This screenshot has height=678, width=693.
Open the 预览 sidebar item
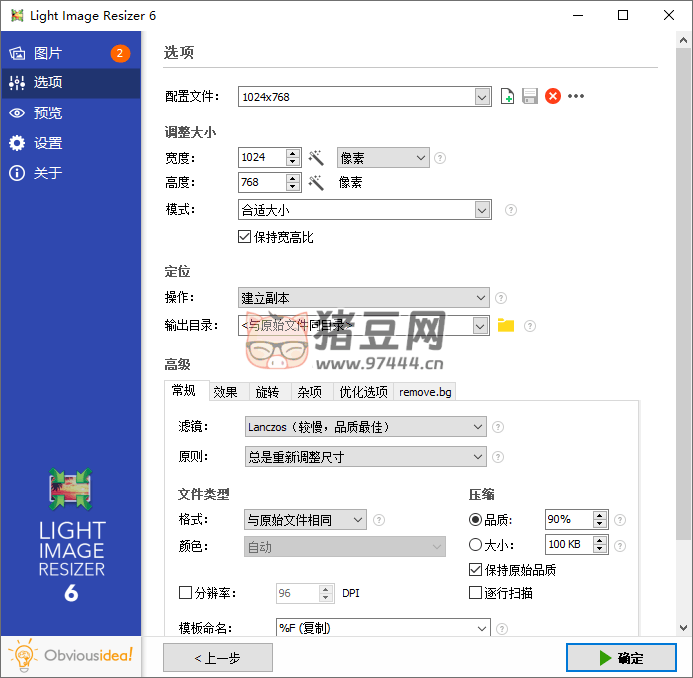(48, 113)
